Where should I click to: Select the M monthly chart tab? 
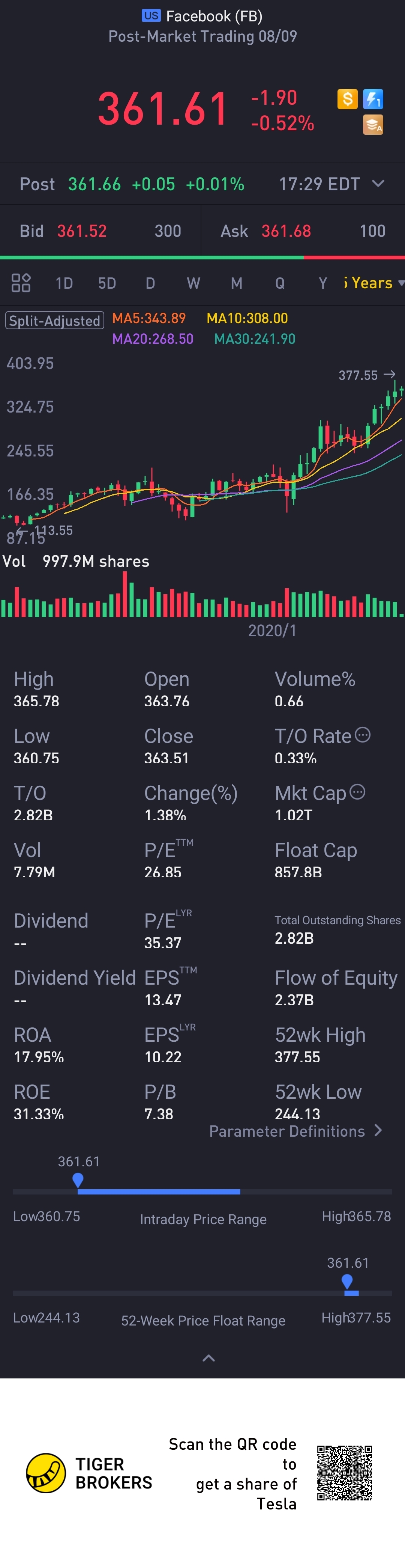237,283
